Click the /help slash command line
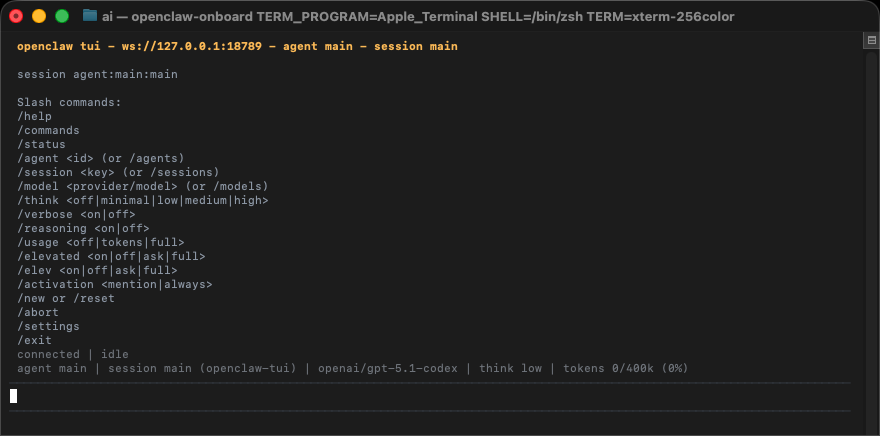 pyautogui.click(x=34, y=116)
